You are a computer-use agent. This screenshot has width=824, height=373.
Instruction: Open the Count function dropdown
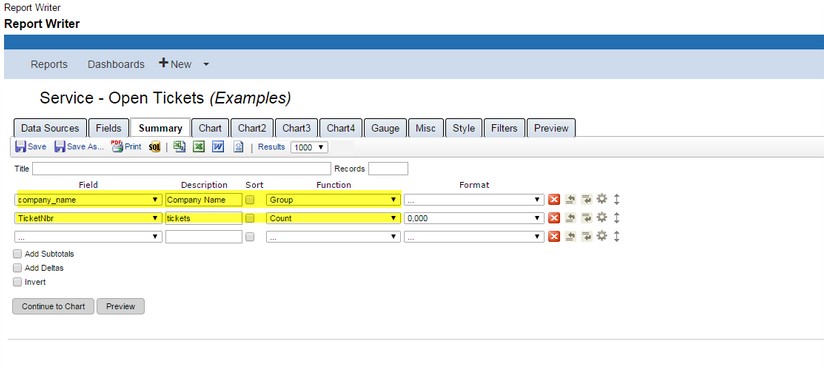(333, 218)
